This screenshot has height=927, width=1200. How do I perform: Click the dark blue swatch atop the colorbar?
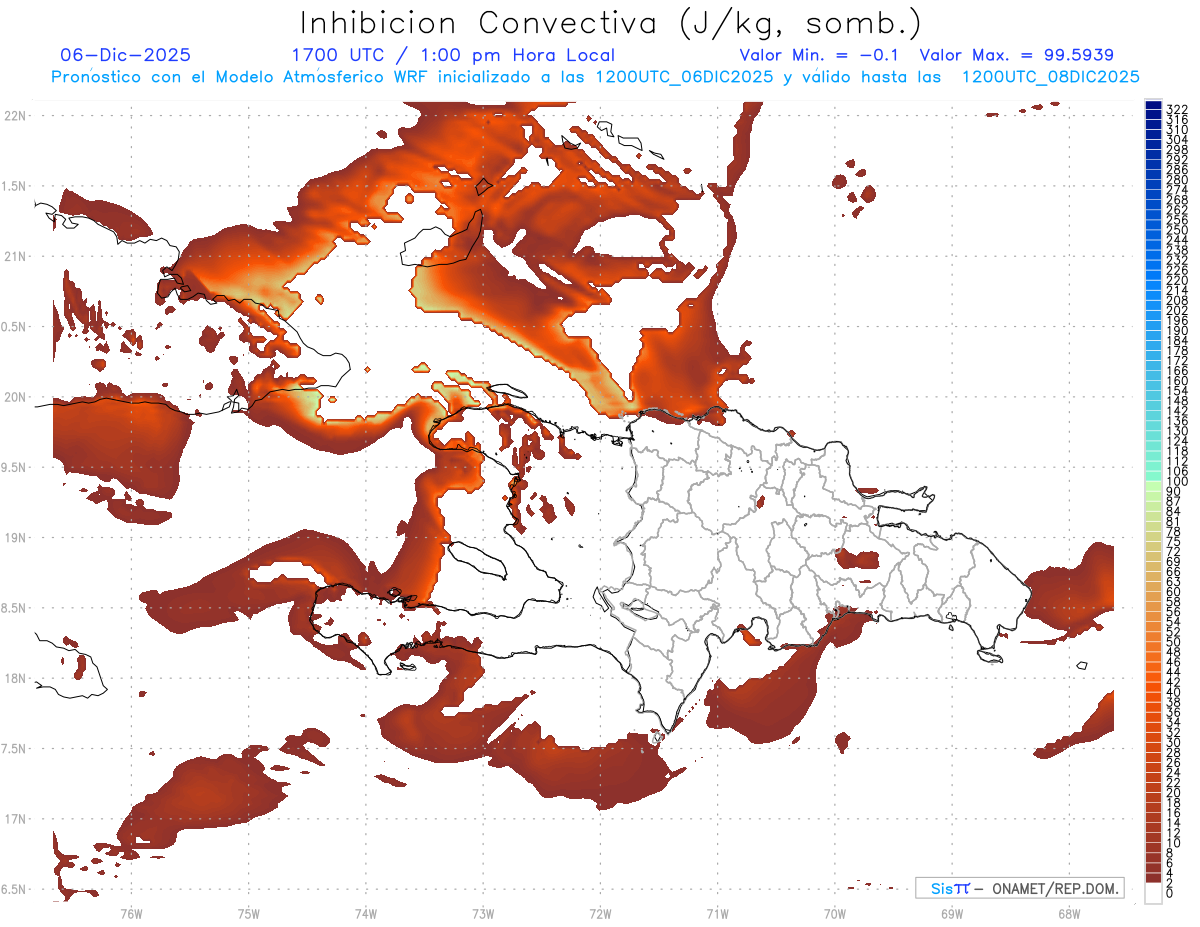tap(1153, 107)
